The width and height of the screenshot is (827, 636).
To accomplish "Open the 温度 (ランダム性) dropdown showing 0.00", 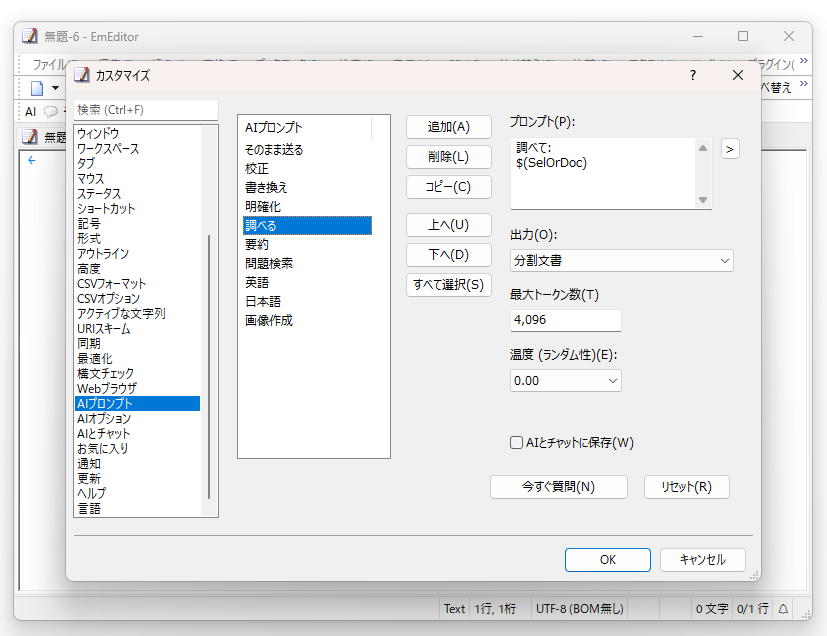I will pyautogui.click(x=565, y=380).
